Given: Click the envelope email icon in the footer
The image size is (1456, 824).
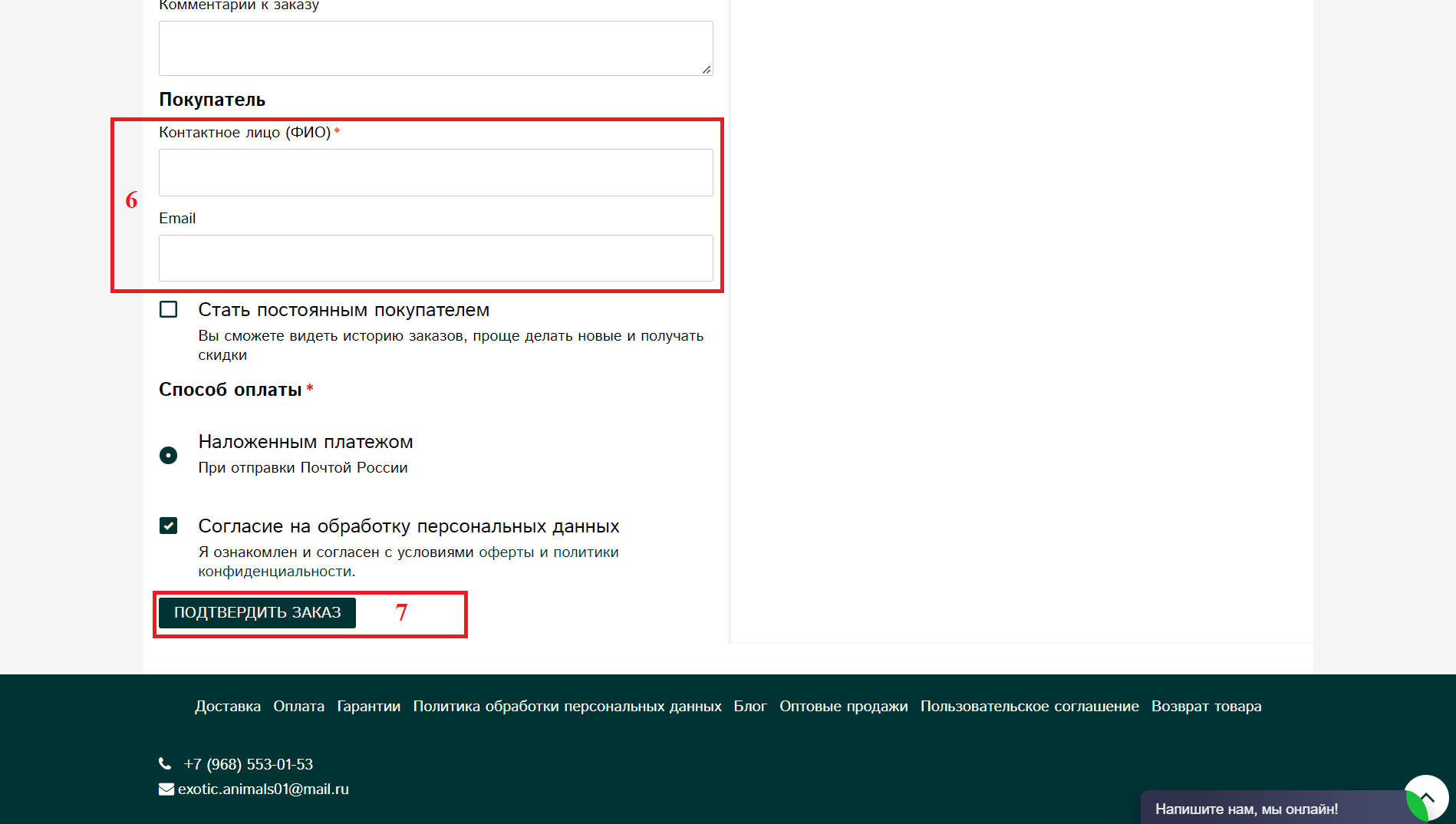Looking at the screenshot, I should (x=166, y=789).
